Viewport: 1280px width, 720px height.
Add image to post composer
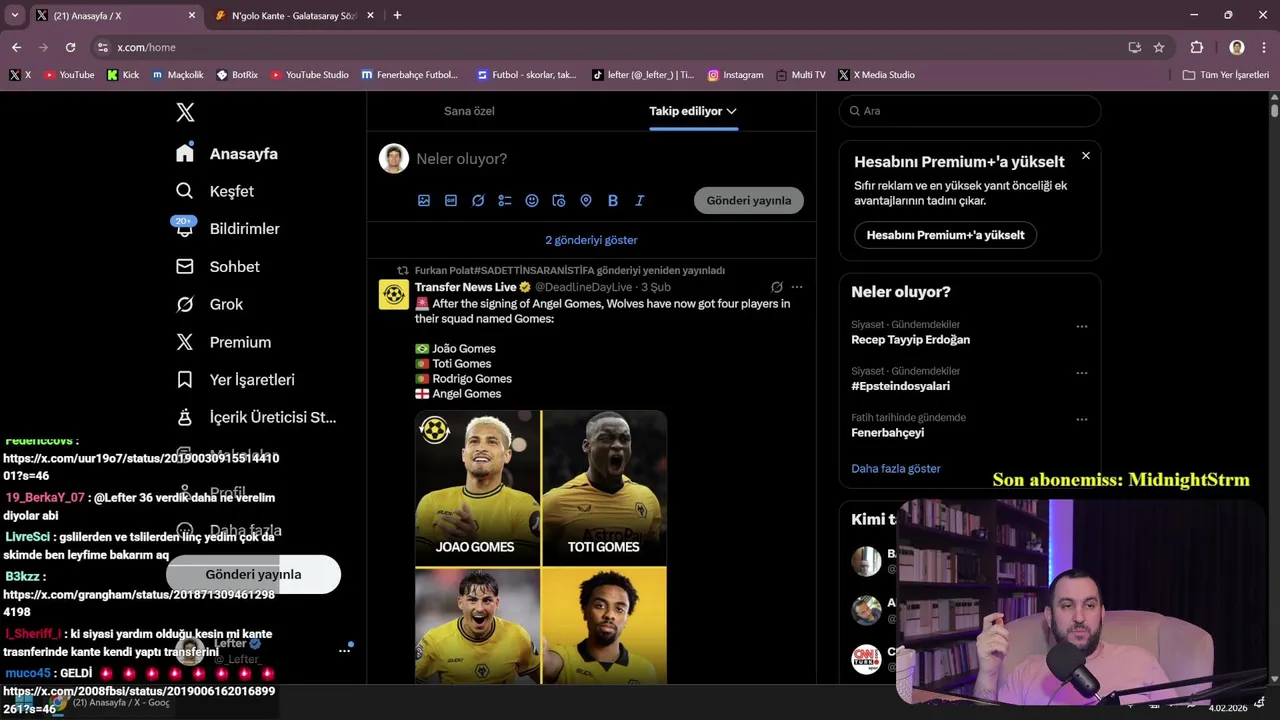click(424, 201)
